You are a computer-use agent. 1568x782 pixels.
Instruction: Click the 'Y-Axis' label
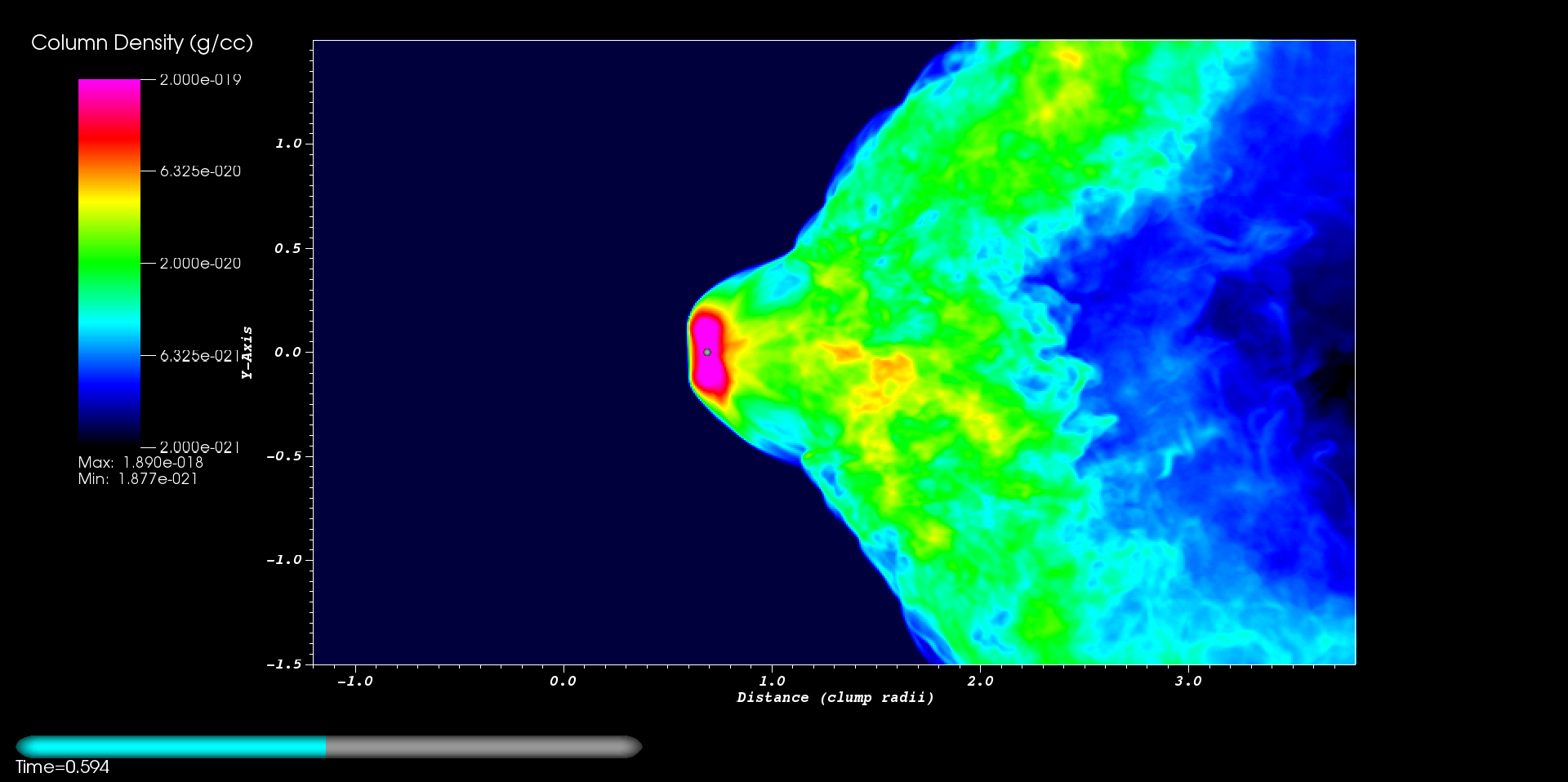tap(247, 353)
